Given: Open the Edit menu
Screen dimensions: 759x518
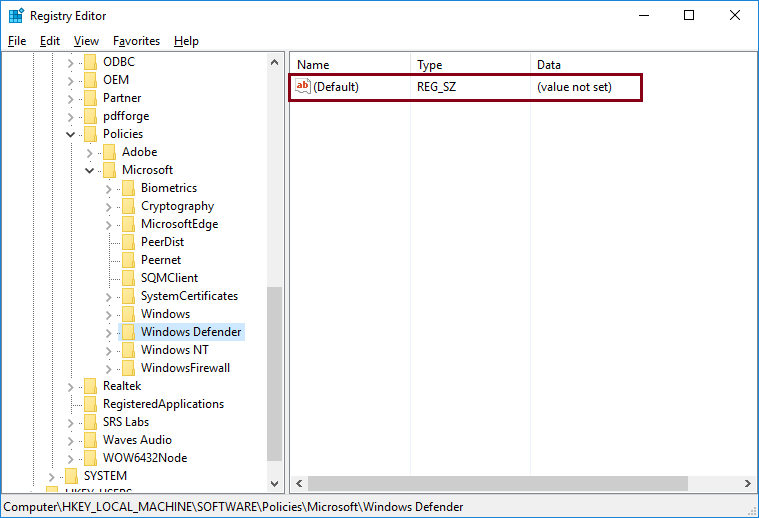Looking at the screenshot, I should [50, 41].
